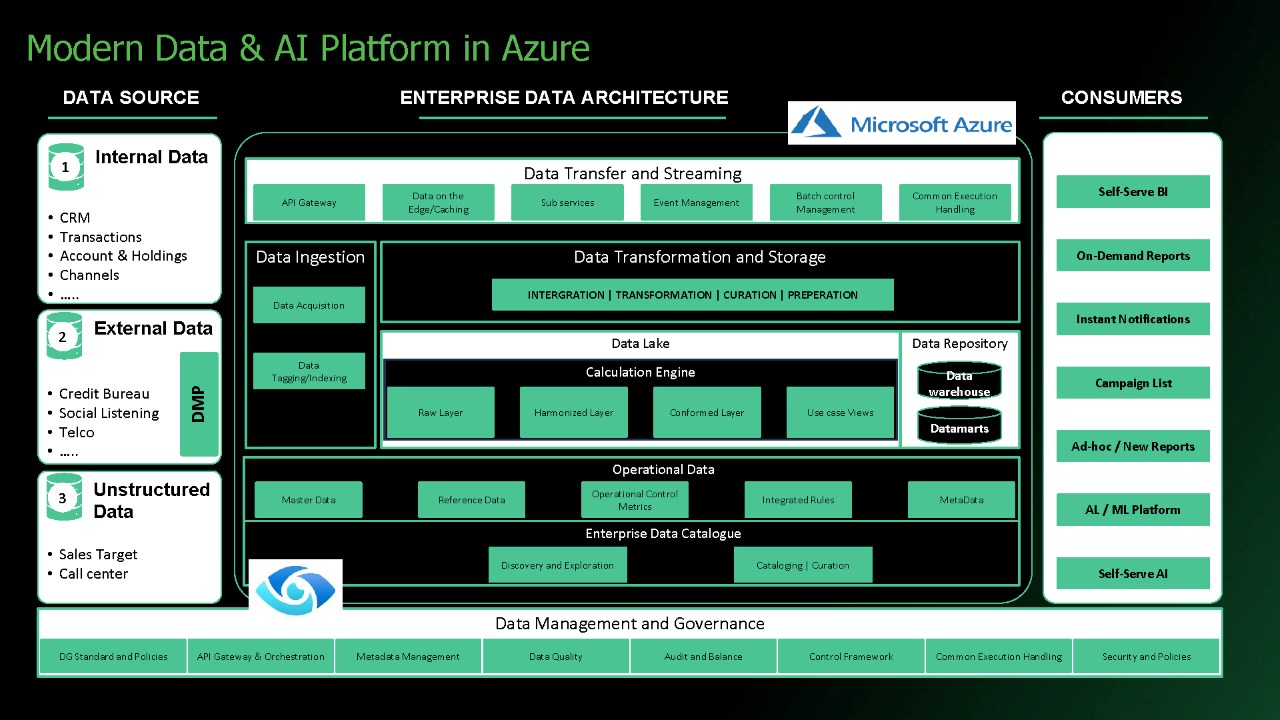Viewport: 1280px width, 720px height.
Task: Click Common Execution Handling in Governance row
Action: coord(999,657)
